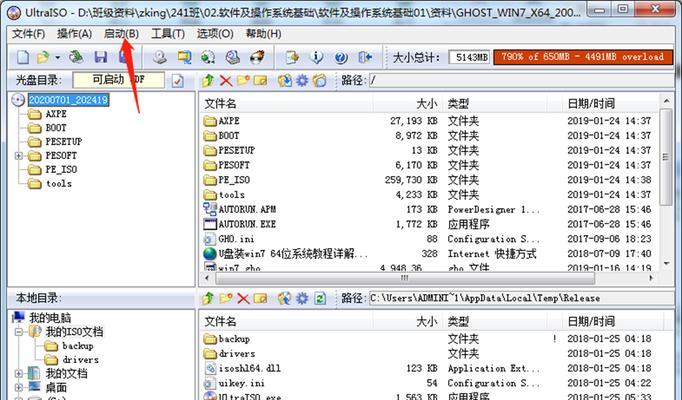The height and width of the screenshot is (400, 682).
Task: Expand the 我的文档 tree node
Action: tap(19, 373)
